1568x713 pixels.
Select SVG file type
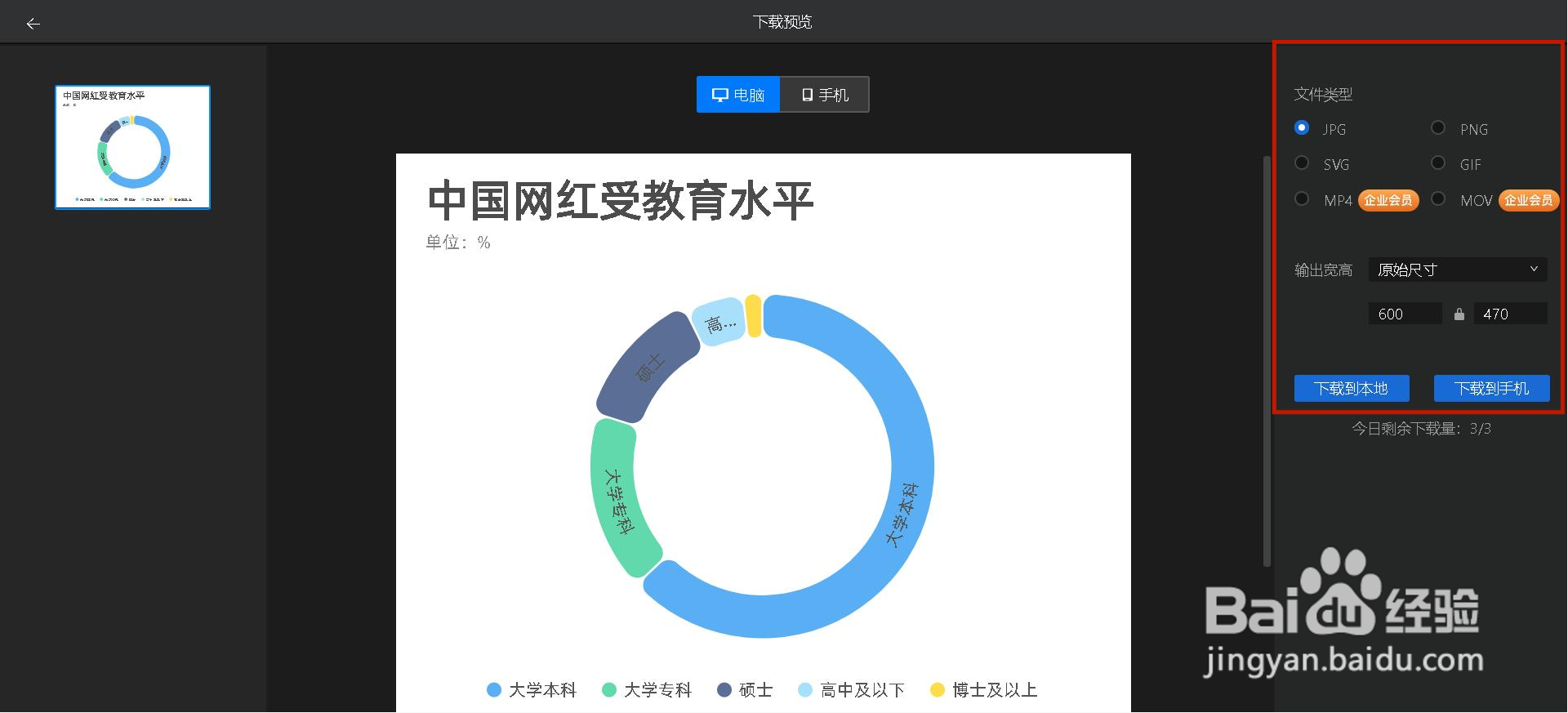pyautogui.click(x=1302, y=163)
